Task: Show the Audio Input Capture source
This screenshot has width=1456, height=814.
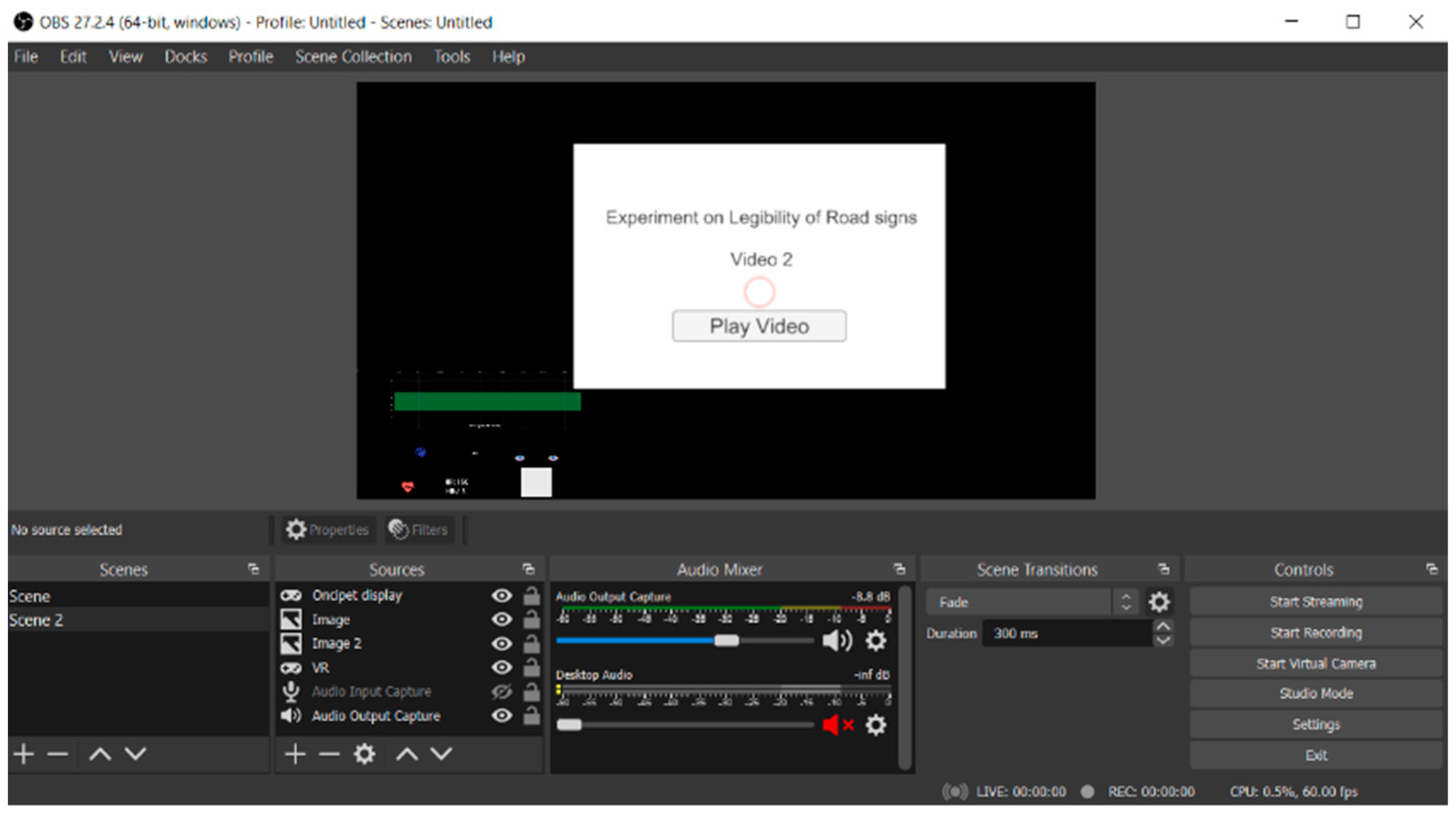Action: (501, 691)
